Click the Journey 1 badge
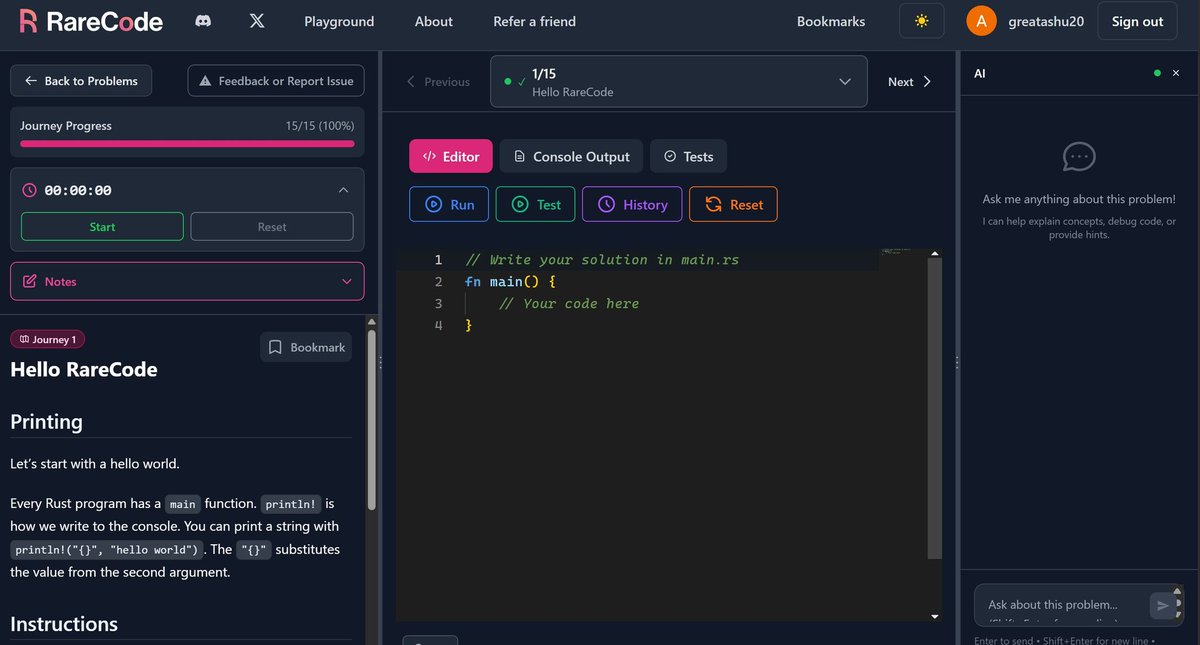Viewport: 1200px width, 645px height. coord(47,339)
